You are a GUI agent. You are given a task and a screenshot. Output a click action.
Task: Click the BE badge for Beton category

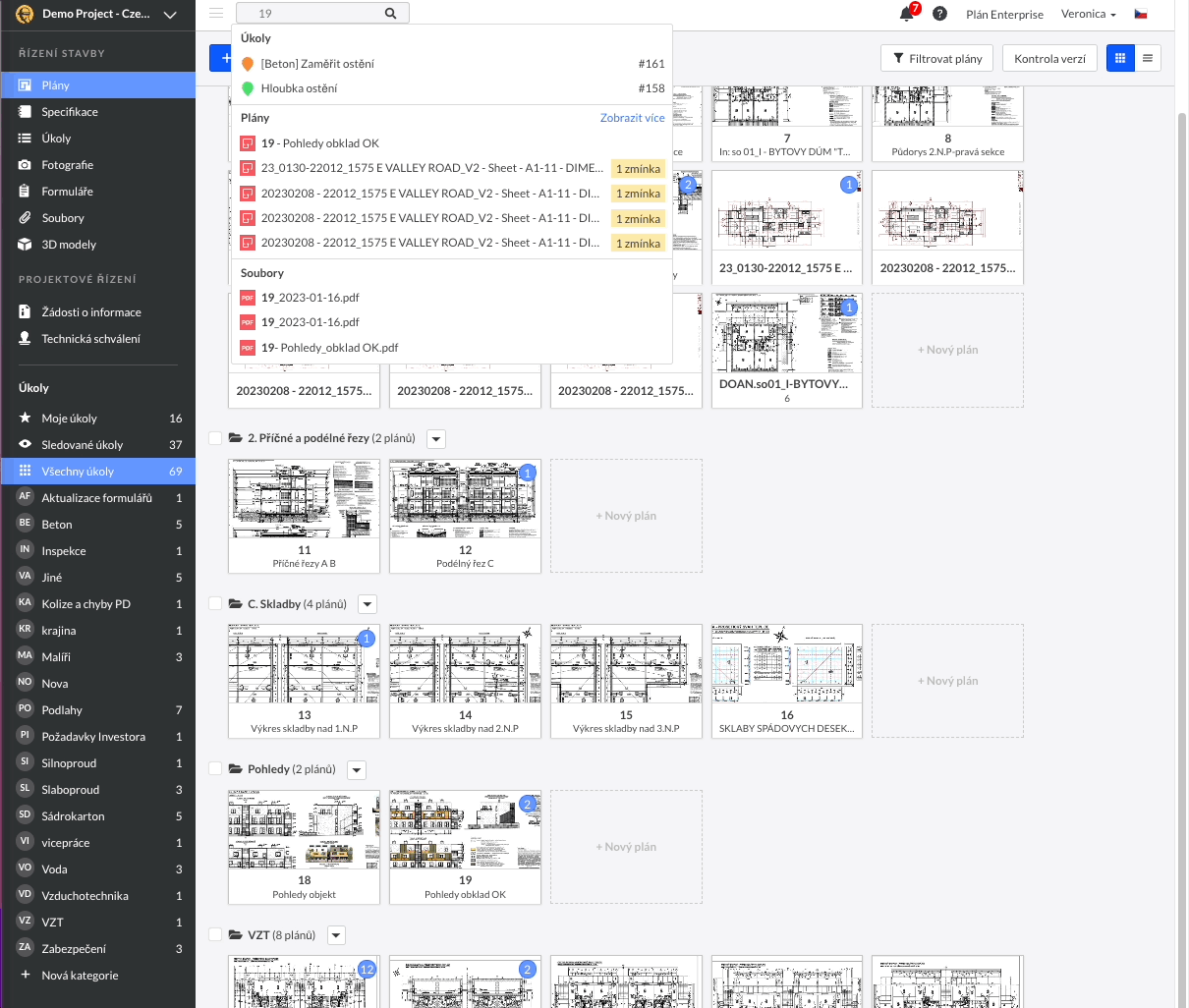(25, 524)
